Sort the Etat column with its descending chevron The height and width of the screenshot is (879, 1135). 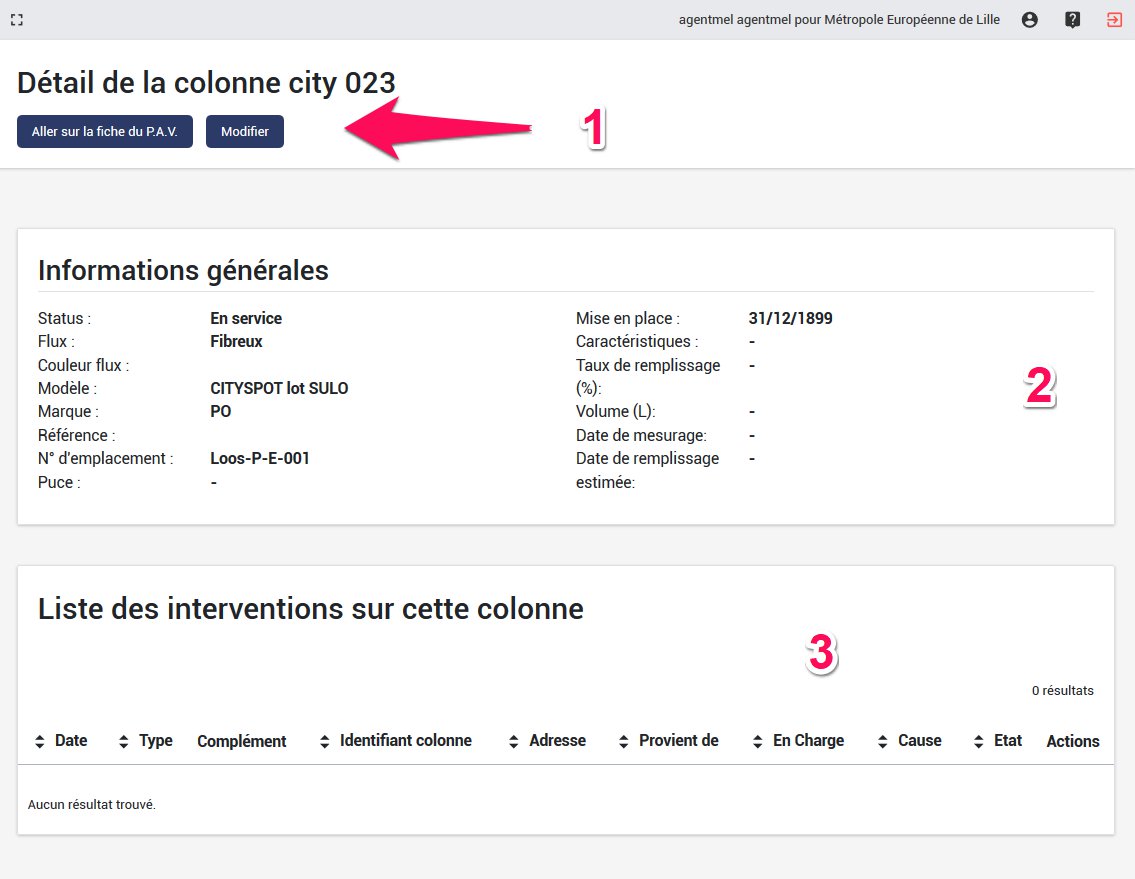[977, 744]
